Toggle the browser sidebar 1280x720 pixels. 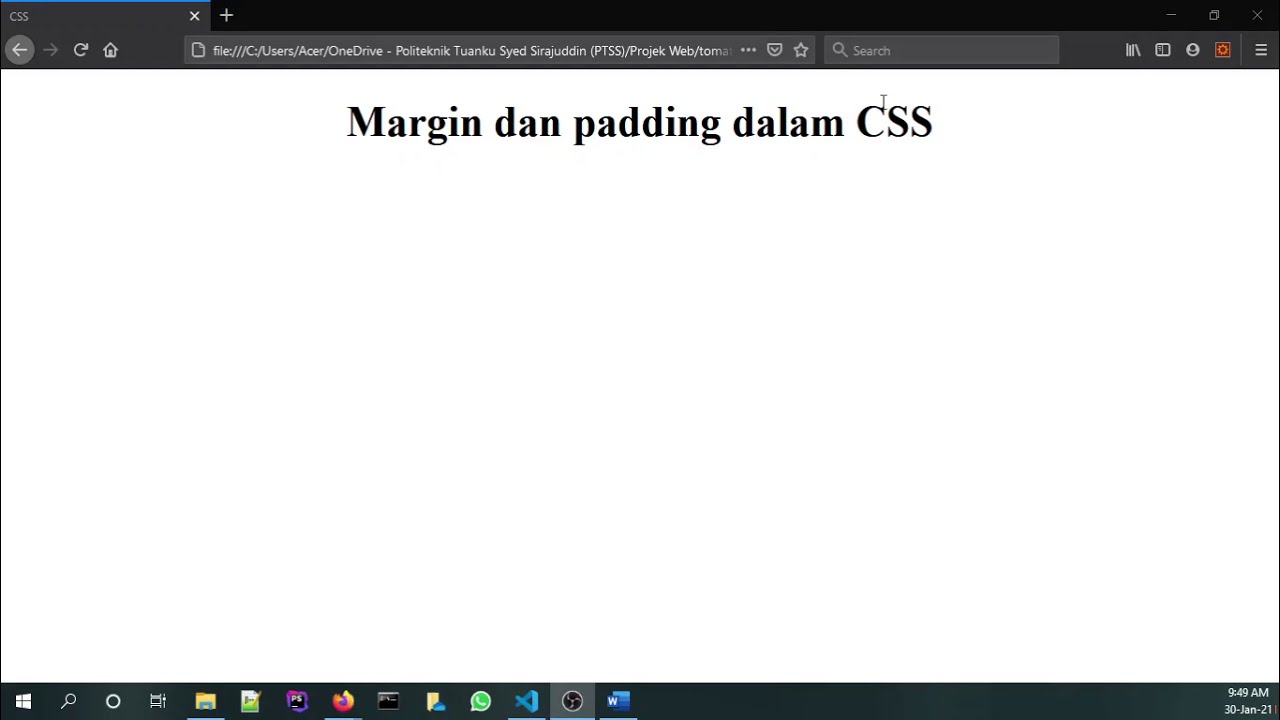click(x=1163, y=50)
